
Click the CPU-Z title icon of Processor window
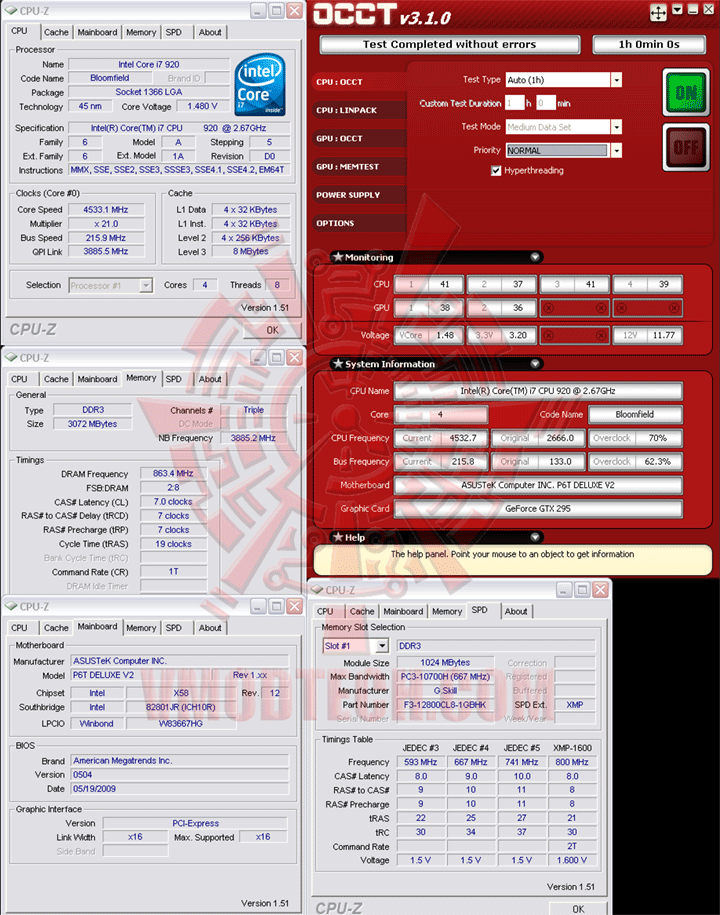point(12,11)
